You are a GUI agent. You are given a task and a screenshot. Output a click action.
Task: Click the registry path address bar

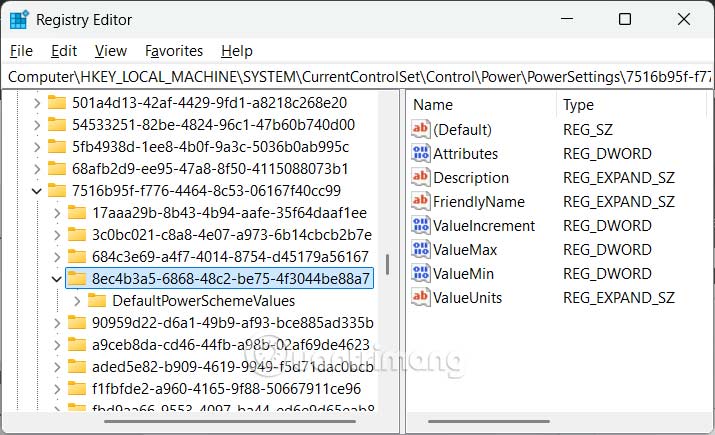358,77
